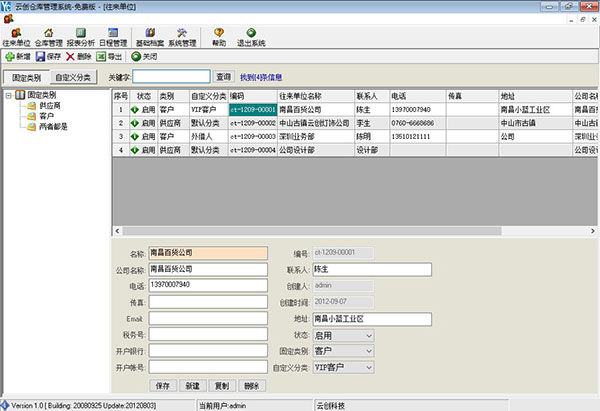The width and height of the screenshot is (600, 411).
Task: Open the 状态 dropdown in form
Action: click(x=369, y=335)
